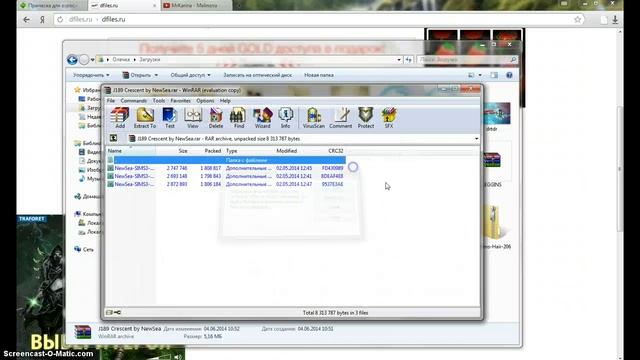Click the Comment icon in WinRAR

340,118
